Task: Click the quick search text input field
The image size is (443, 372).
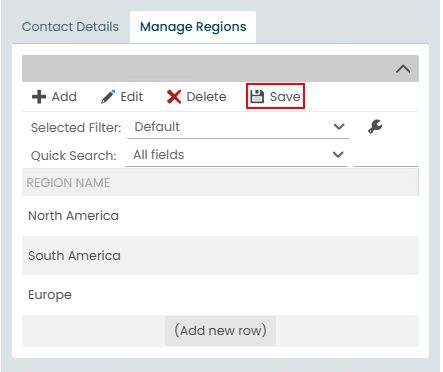Action: (x=386, y=155)
